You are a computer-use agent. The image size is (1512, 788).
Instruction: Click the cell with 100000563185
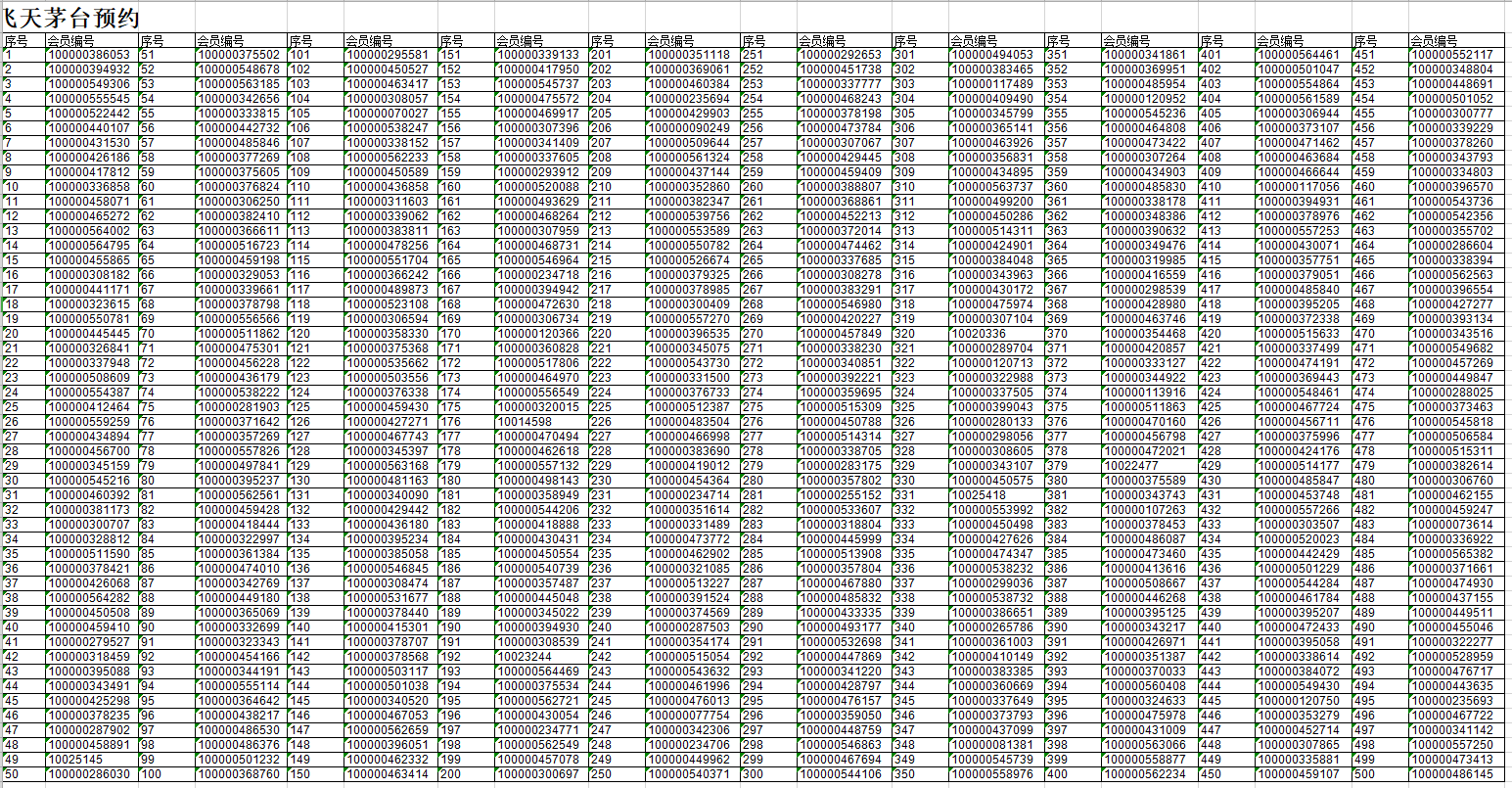pos(239,84)
